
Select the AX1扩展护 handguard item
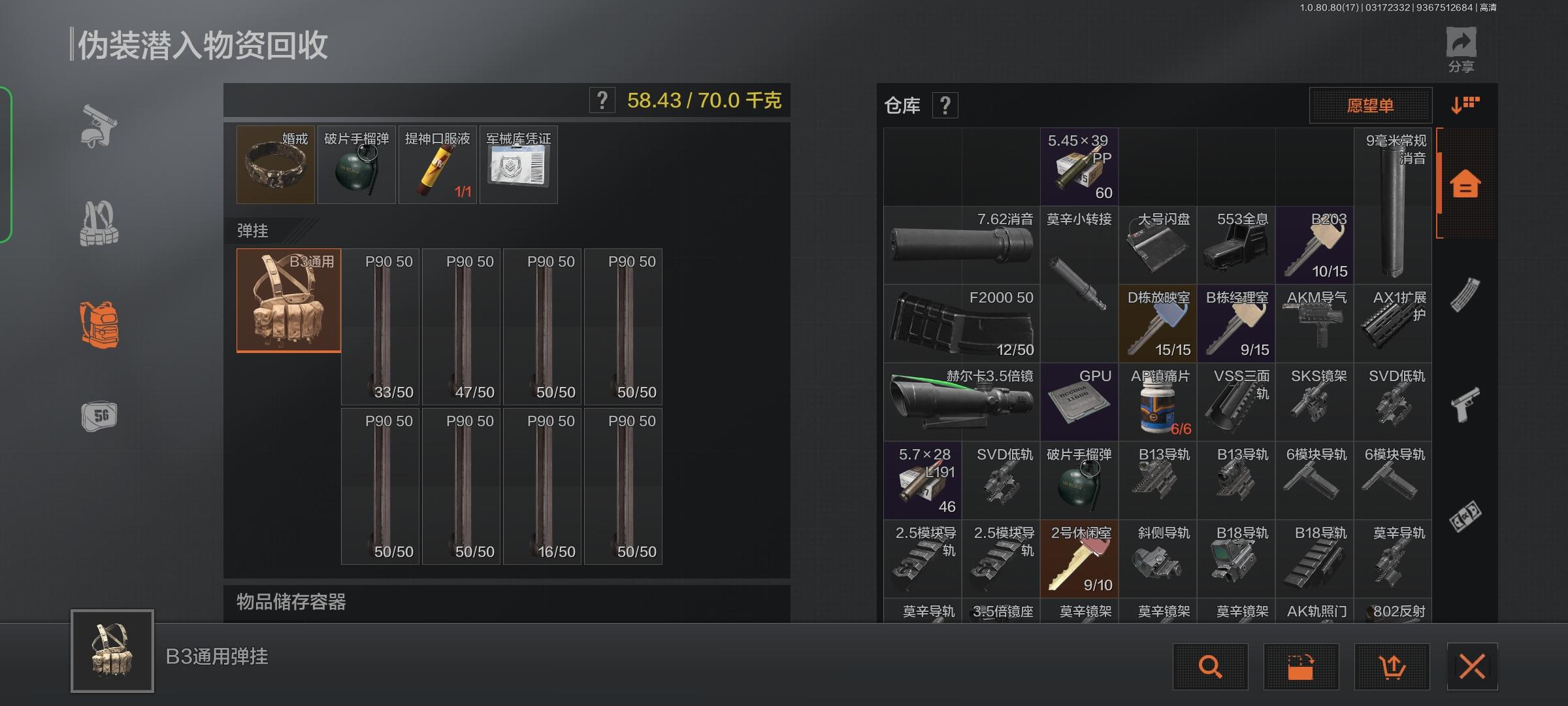point(1393,324)
